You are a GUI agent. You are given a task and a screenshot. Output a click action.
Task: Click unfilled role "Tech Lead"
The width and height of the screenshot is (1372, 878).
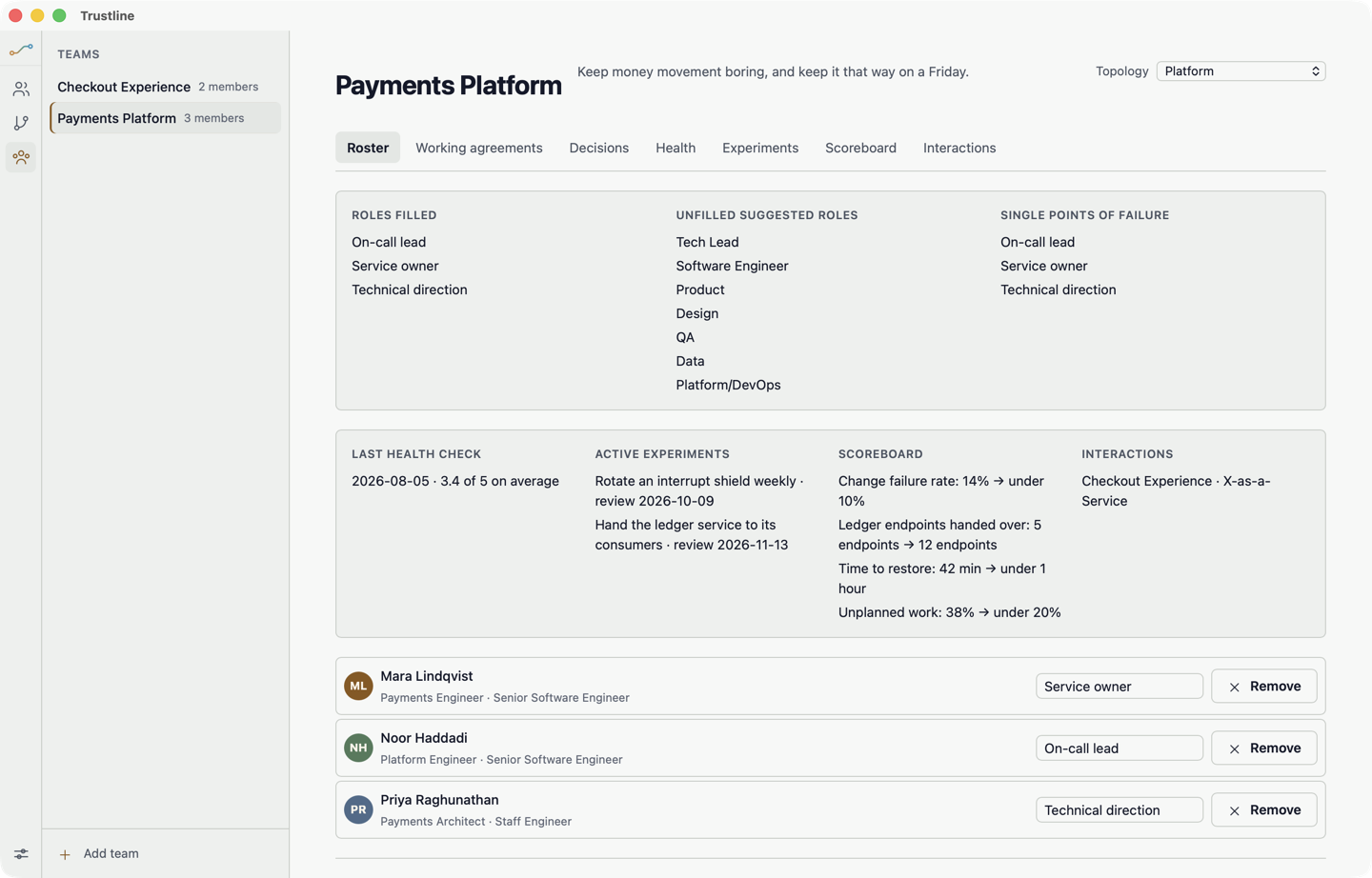coord(707,242)
